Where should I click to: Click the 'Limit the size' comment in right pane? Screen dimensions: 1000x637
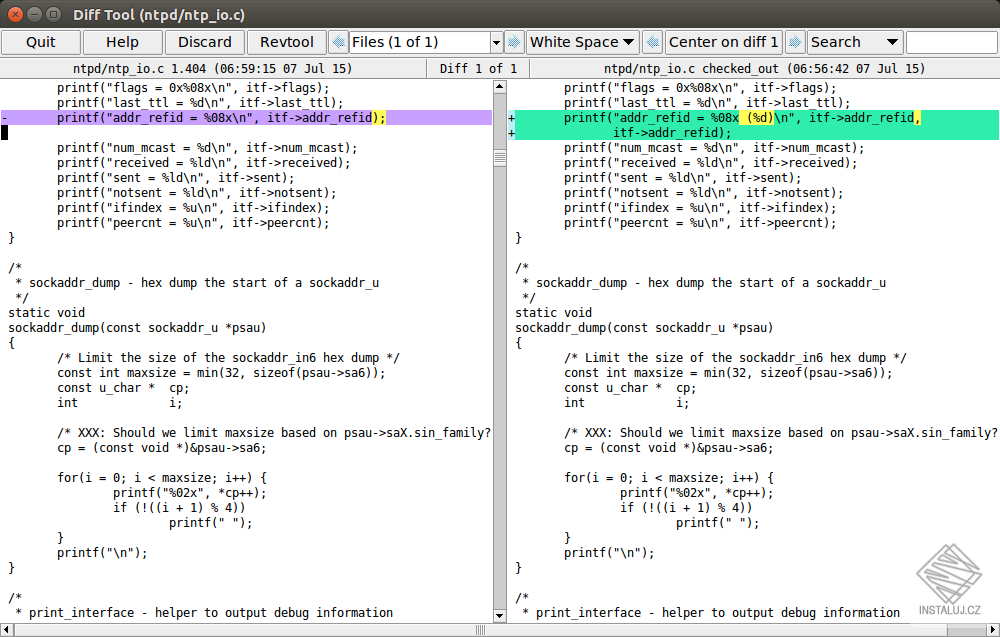(x=735, y=358)
